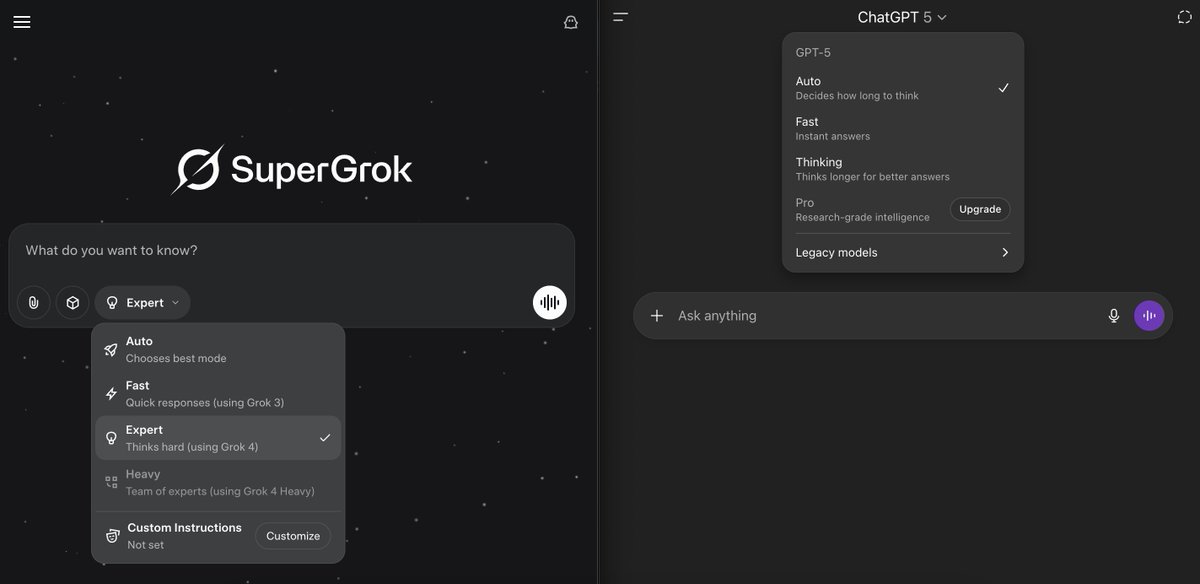
Task: Open the Grok hamburger menu
Action: coord(22,21)
